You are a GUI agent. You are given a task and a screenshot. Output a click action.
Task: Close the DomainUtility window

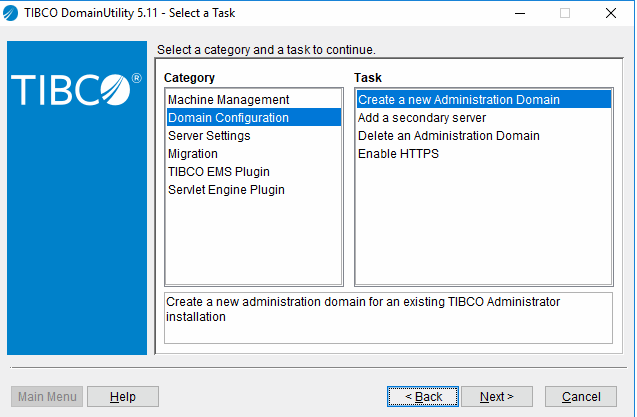click(610, 13)
